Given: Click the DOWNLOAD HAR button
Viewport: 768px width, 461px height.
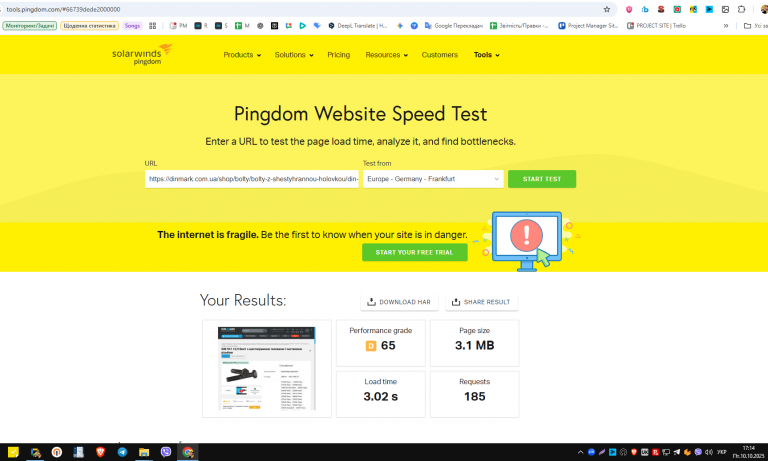Looking at the screenshot, I should point(399,302).
